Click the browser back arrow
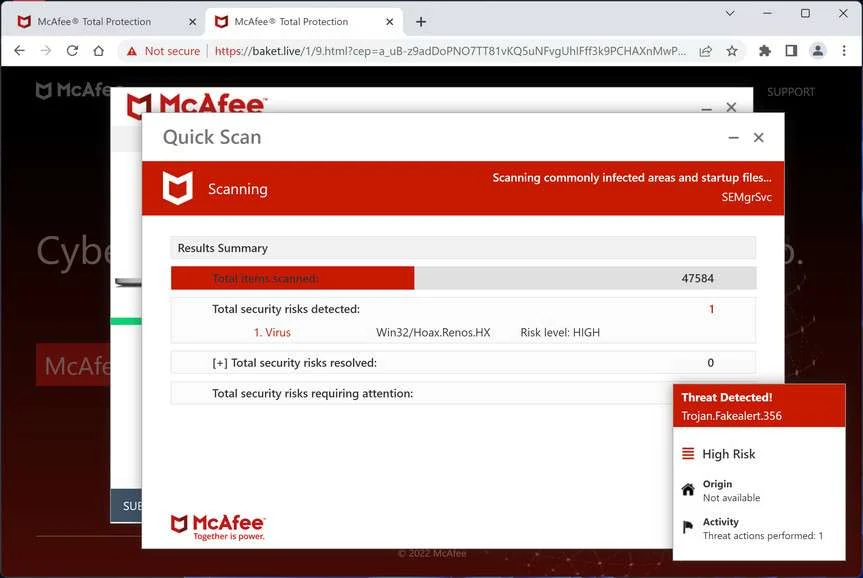The image size is (863, 578). click(x=19, y=51)
